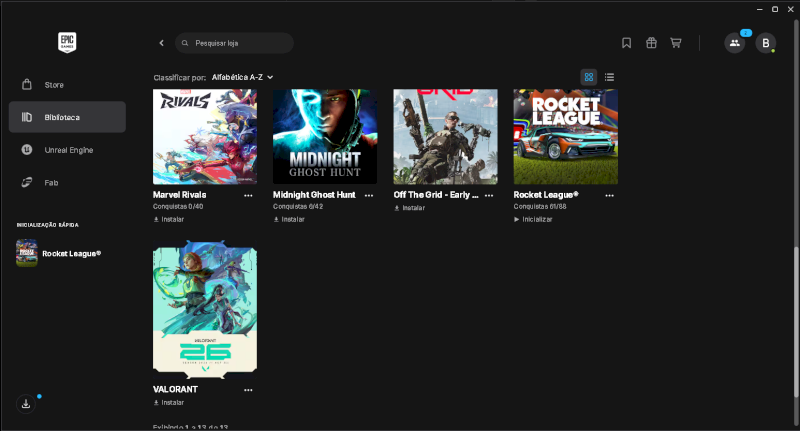
Task: Open Marvel Rivals more options menu
Action: (248, 195)
